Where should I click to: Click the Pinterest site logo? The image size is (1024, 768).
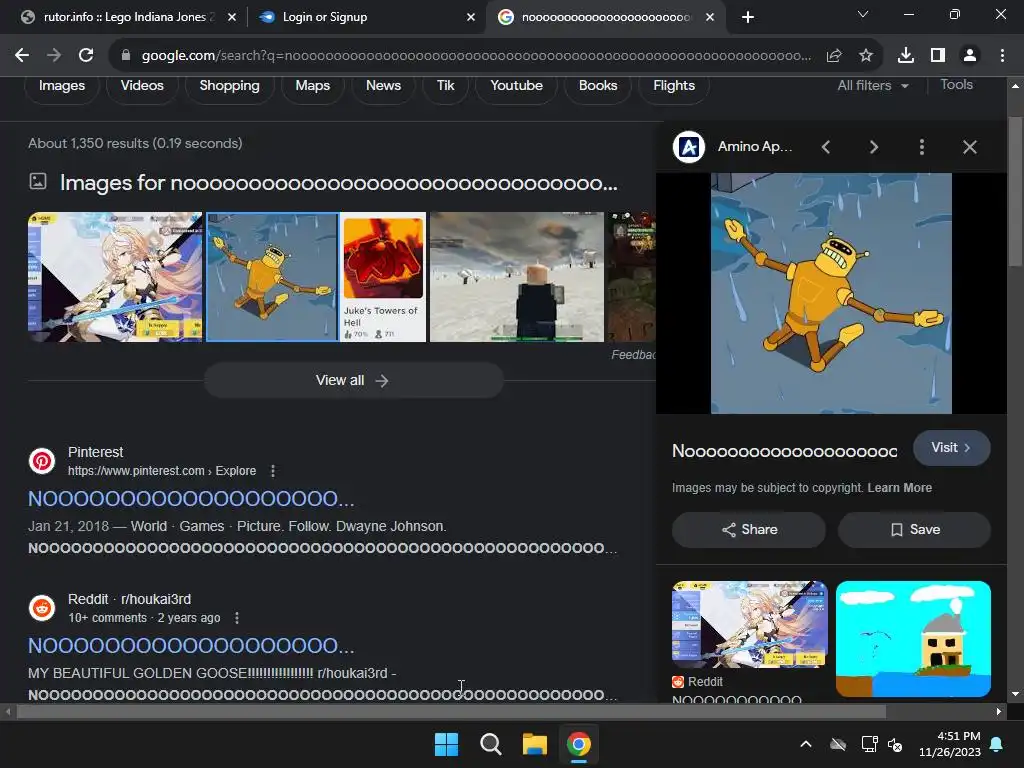(x=42, y=461)
